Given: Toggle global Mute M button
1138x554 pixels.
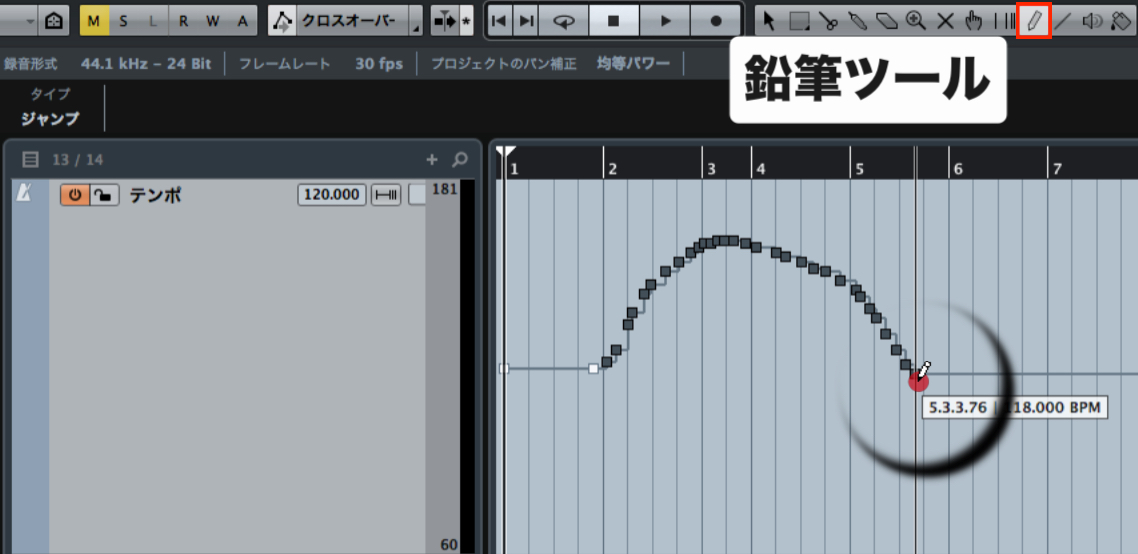Looking at the screenshot, I should 94,21.
